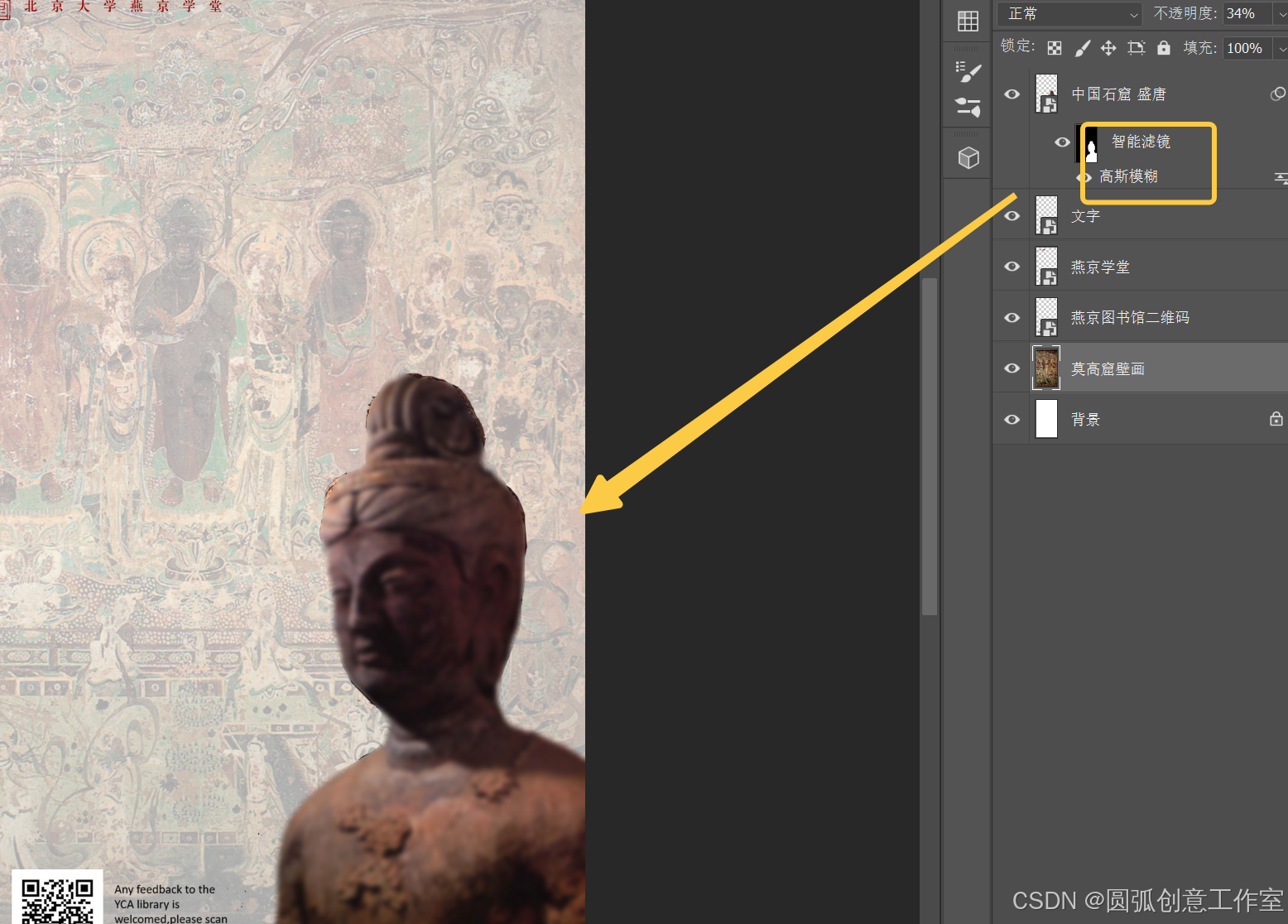Click 'Any feedback to the' text on canvas
The width and height of the screenshot is (1288, 924).
coord(165,889)
